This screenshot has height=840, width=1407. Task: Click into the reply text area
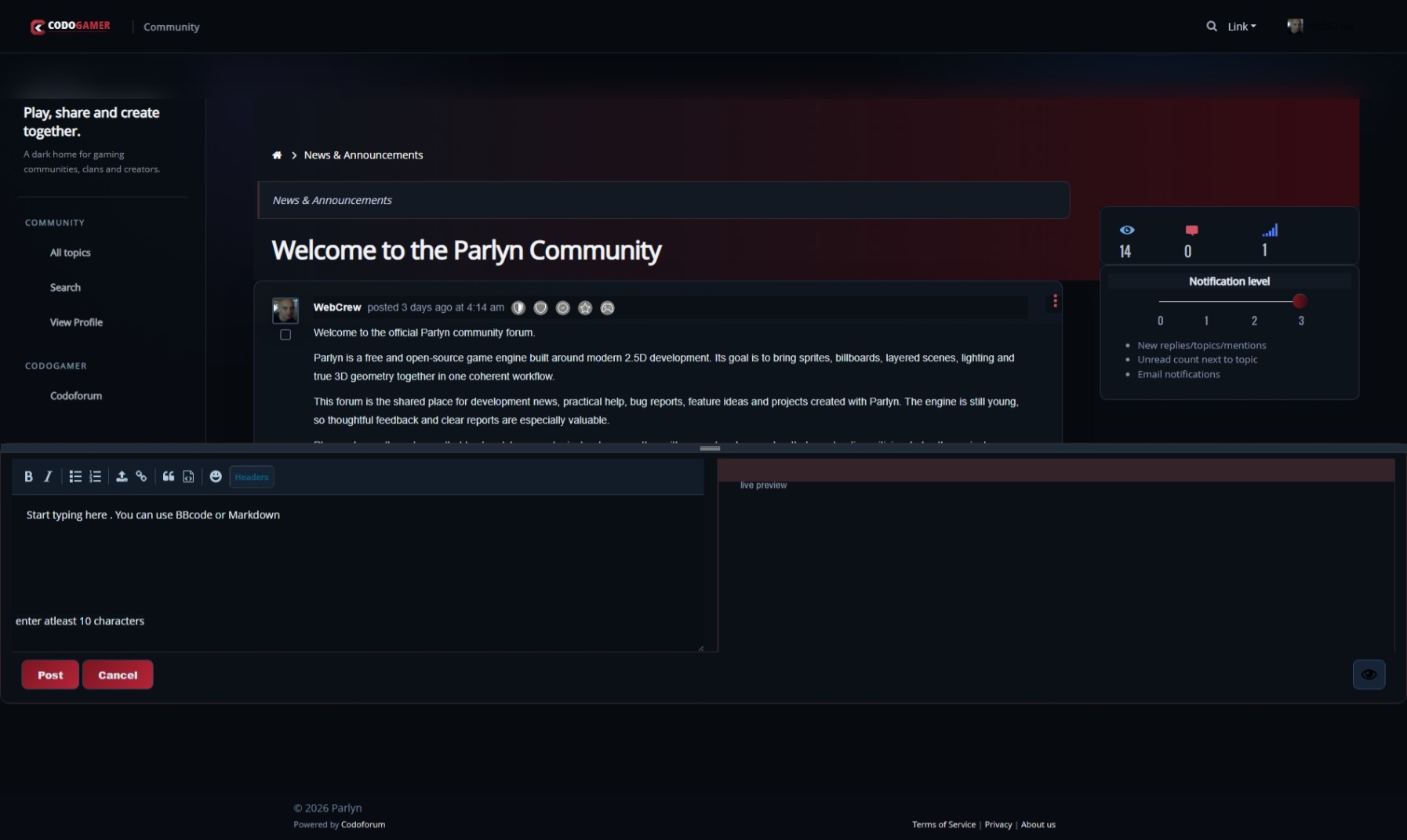pos(358,573)
